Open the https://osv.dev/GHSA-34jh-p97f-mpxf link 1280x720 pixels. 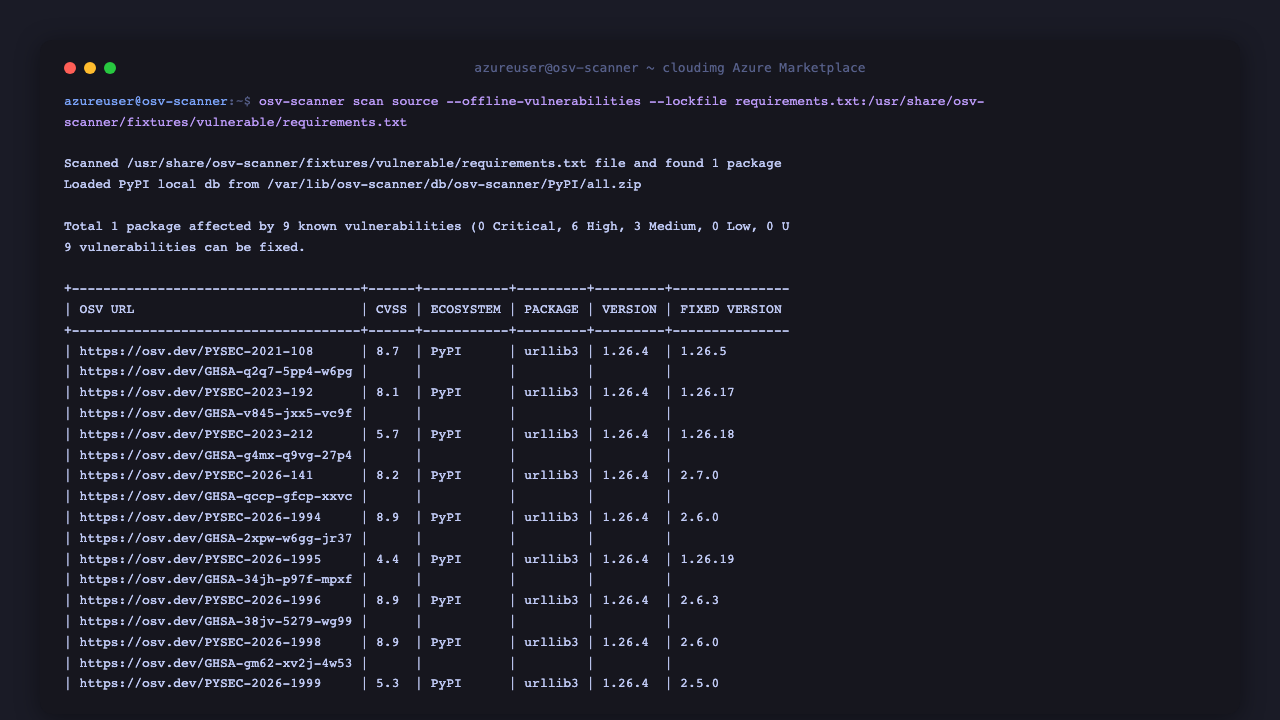(216, 579)
